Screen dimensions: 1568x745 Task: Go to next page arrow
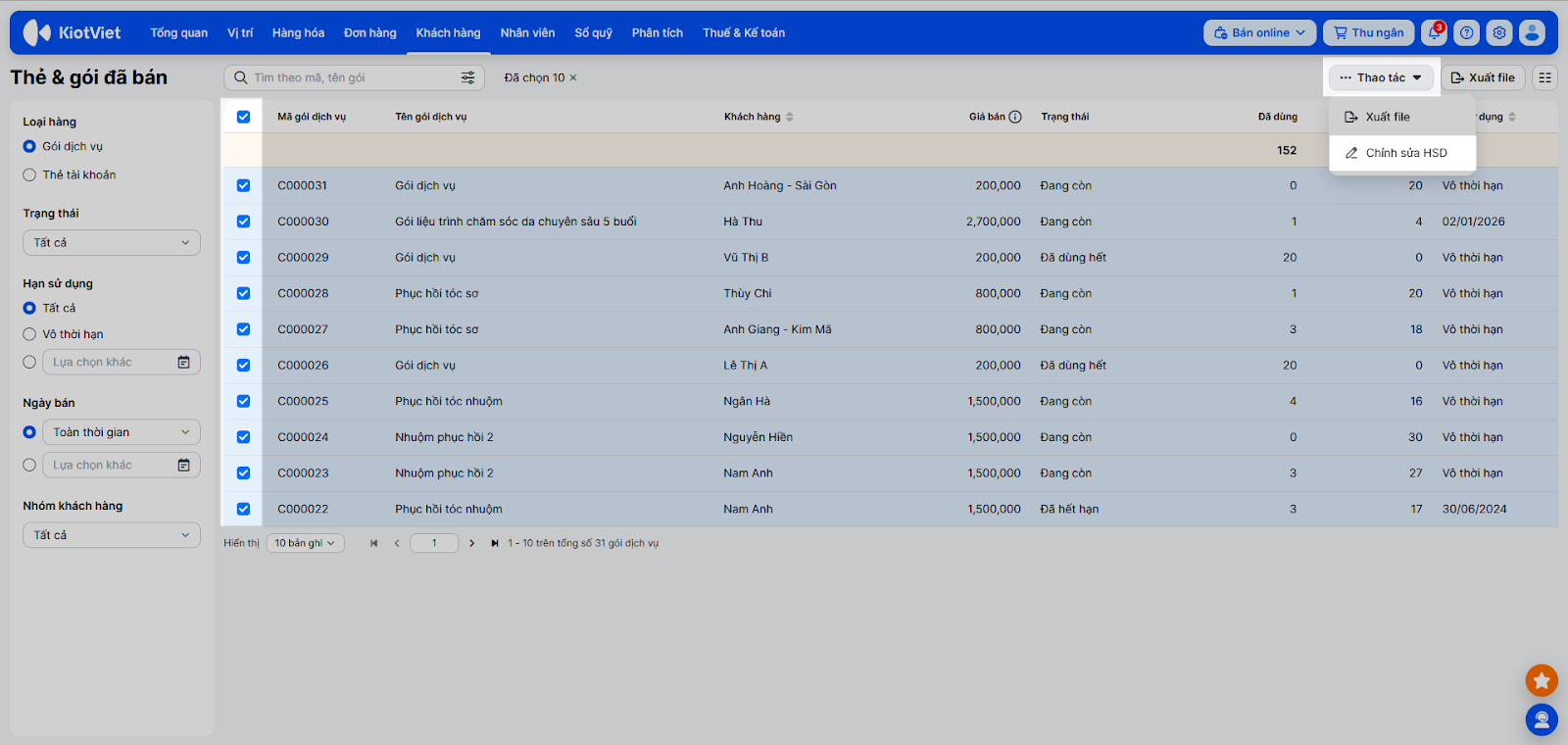471,543
